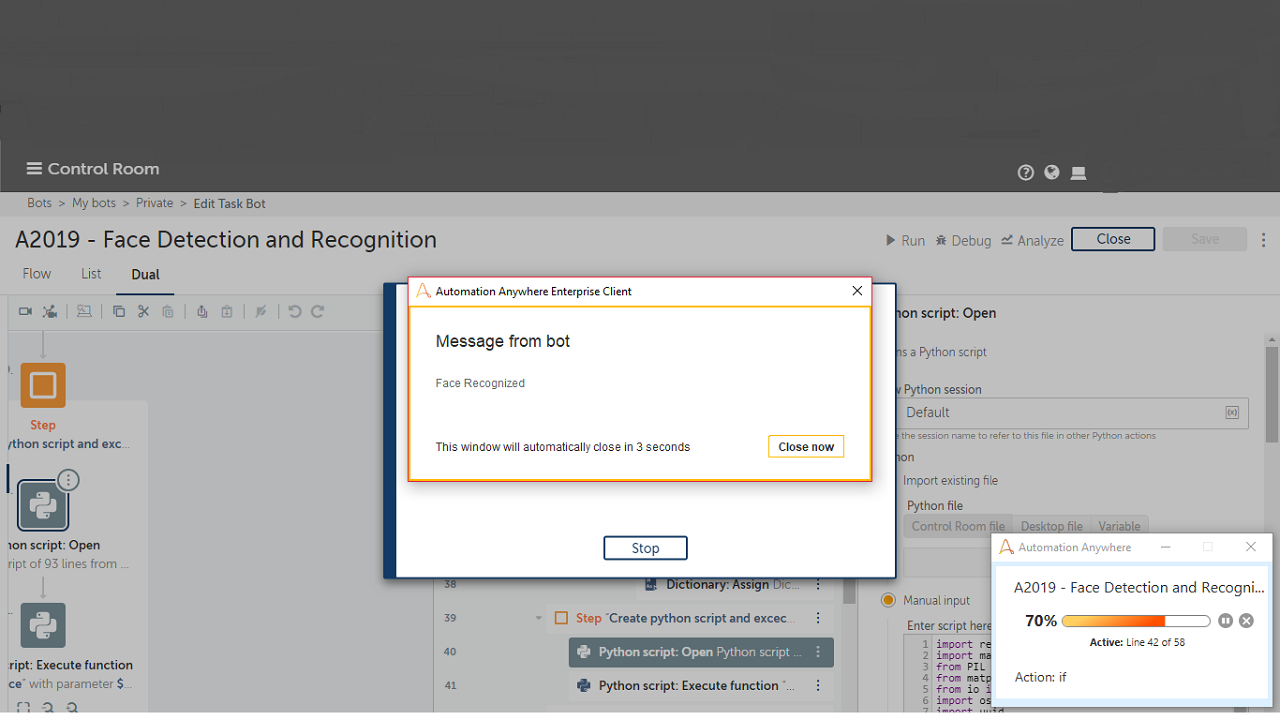Click the Run button
The image size is (1280, 720).
[905, 240]
